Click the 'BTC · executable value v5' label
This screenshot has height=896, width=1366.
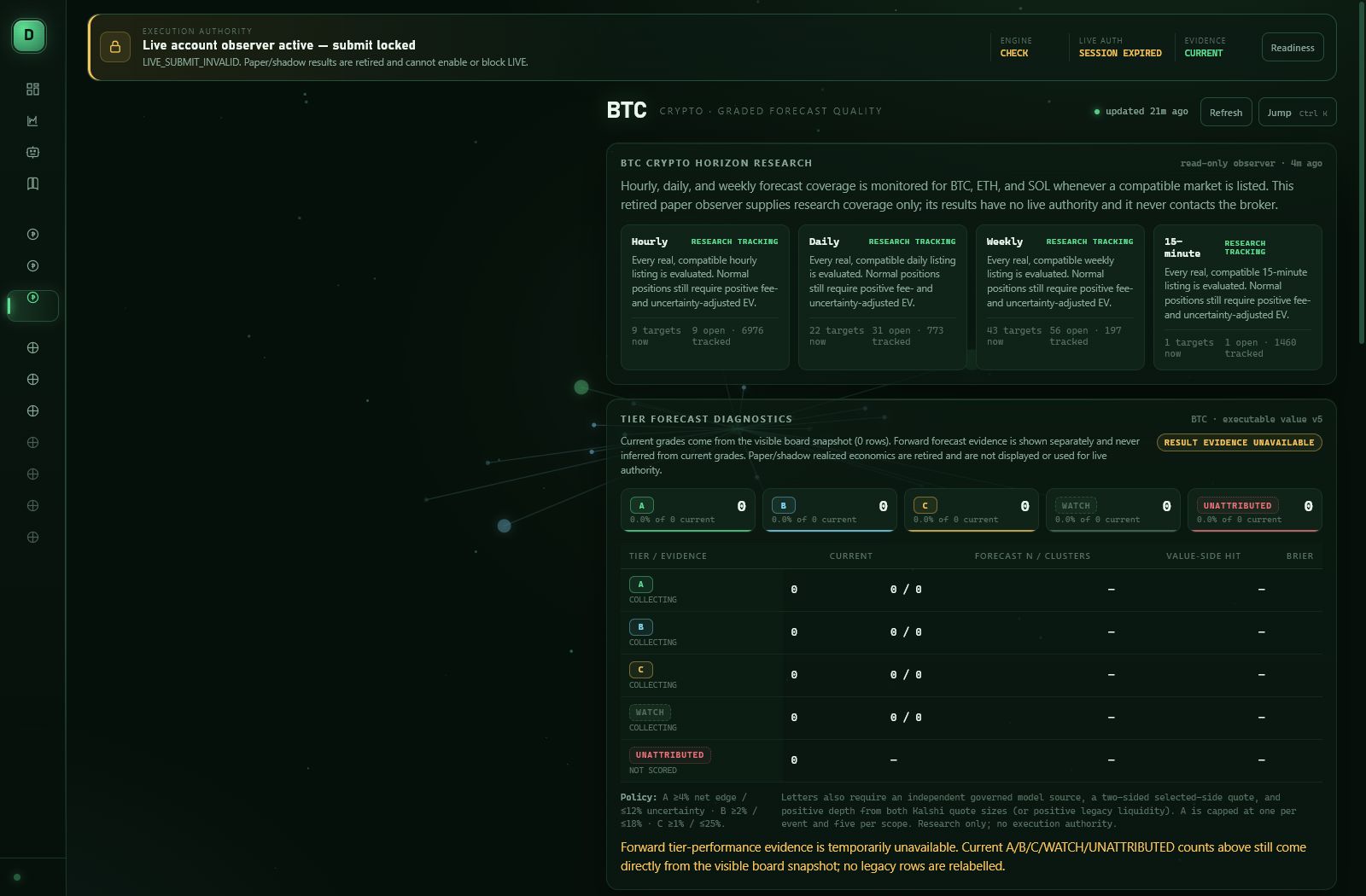pyautogui.click(x=1256, y=419)
